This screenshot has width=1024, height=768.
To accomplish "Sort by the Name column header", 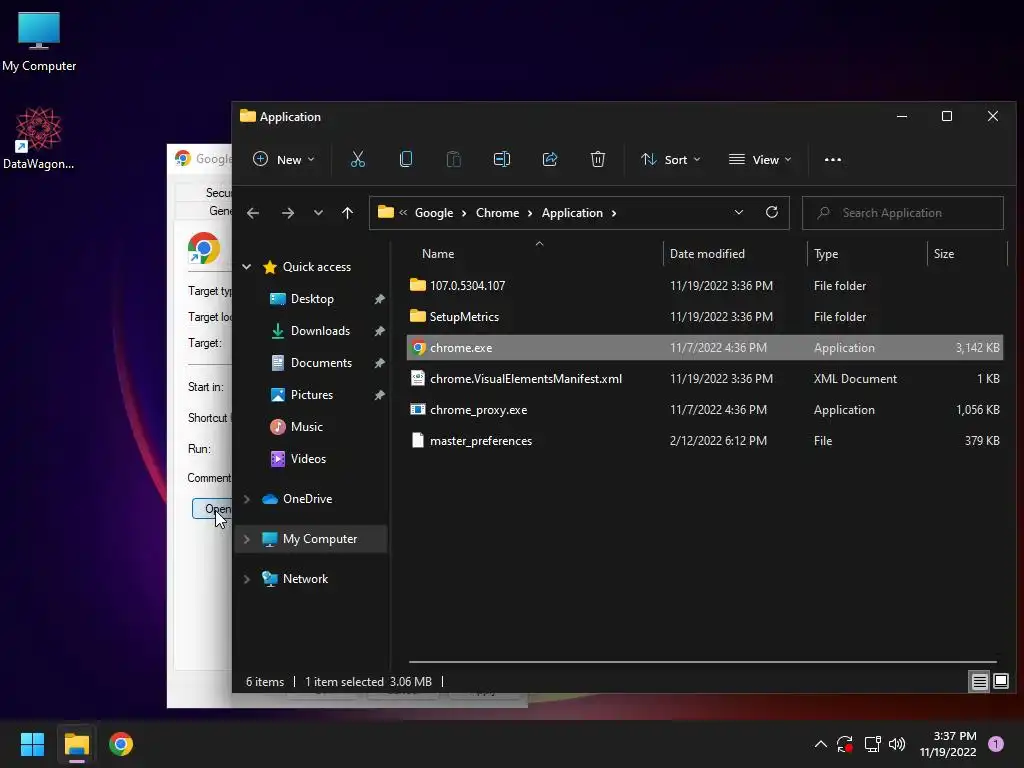I will (x=438, y=254).
